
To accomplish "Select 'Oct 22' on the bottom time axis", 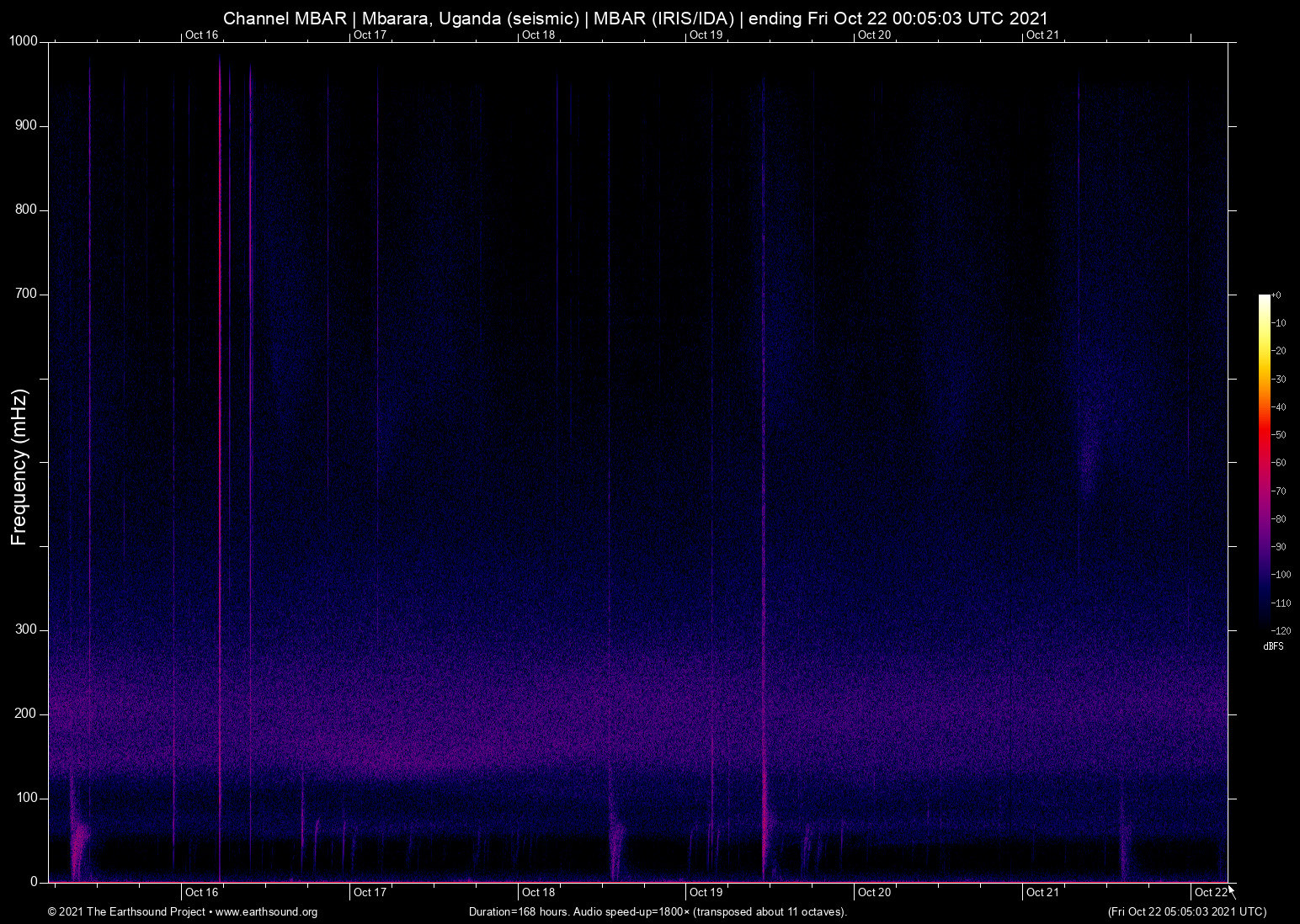I will point(1211,892).
